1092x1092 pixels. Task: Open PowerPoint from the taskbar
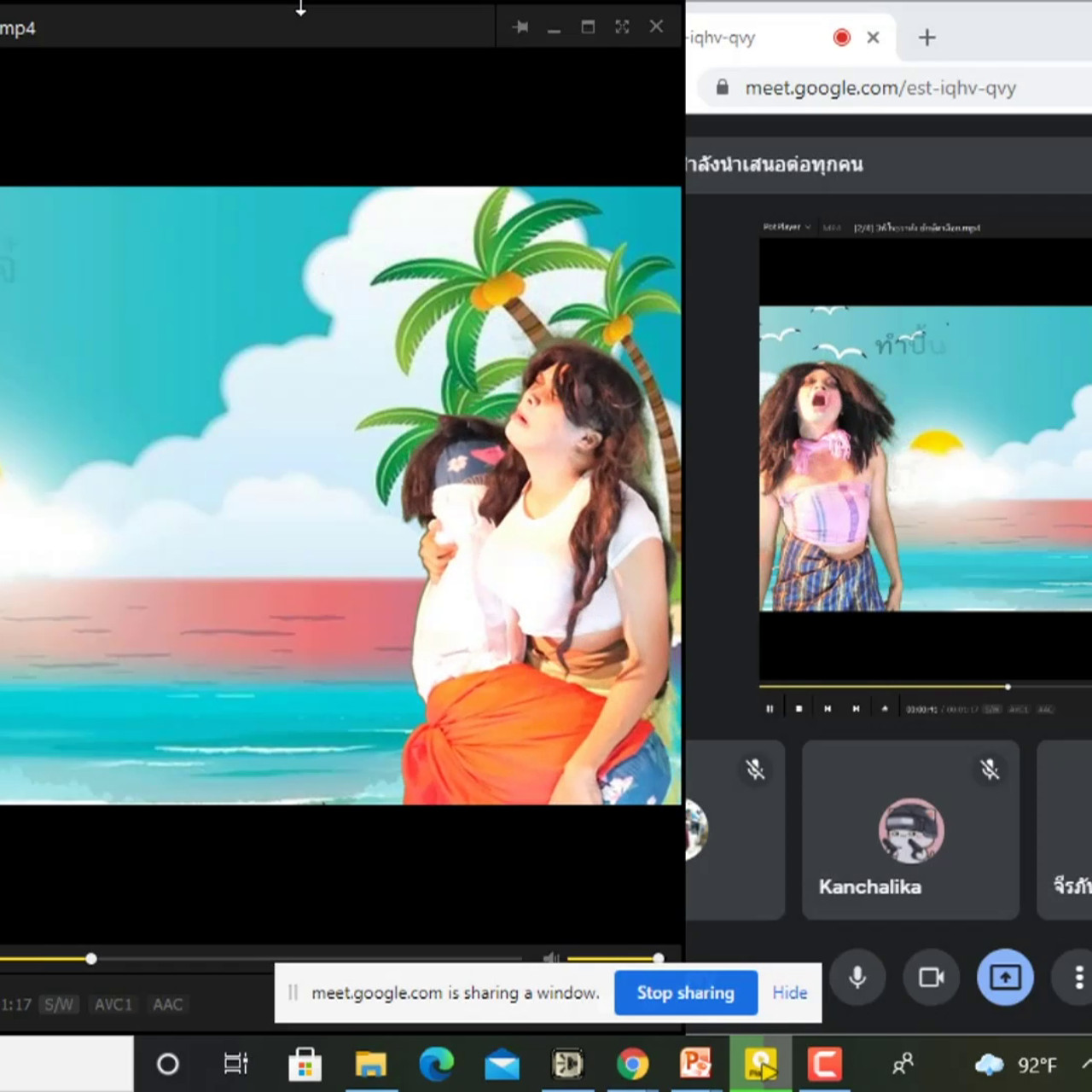696,1064
